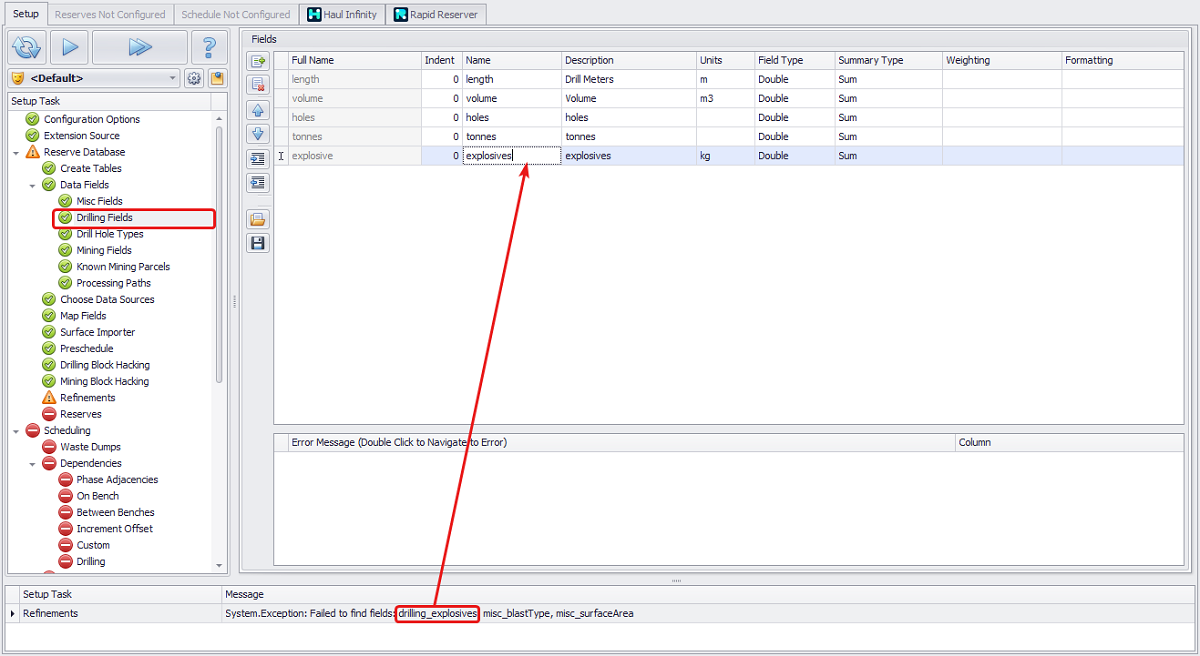Click the red error icon beside Reserves
1200x656 pixels.
coord(49,414)
